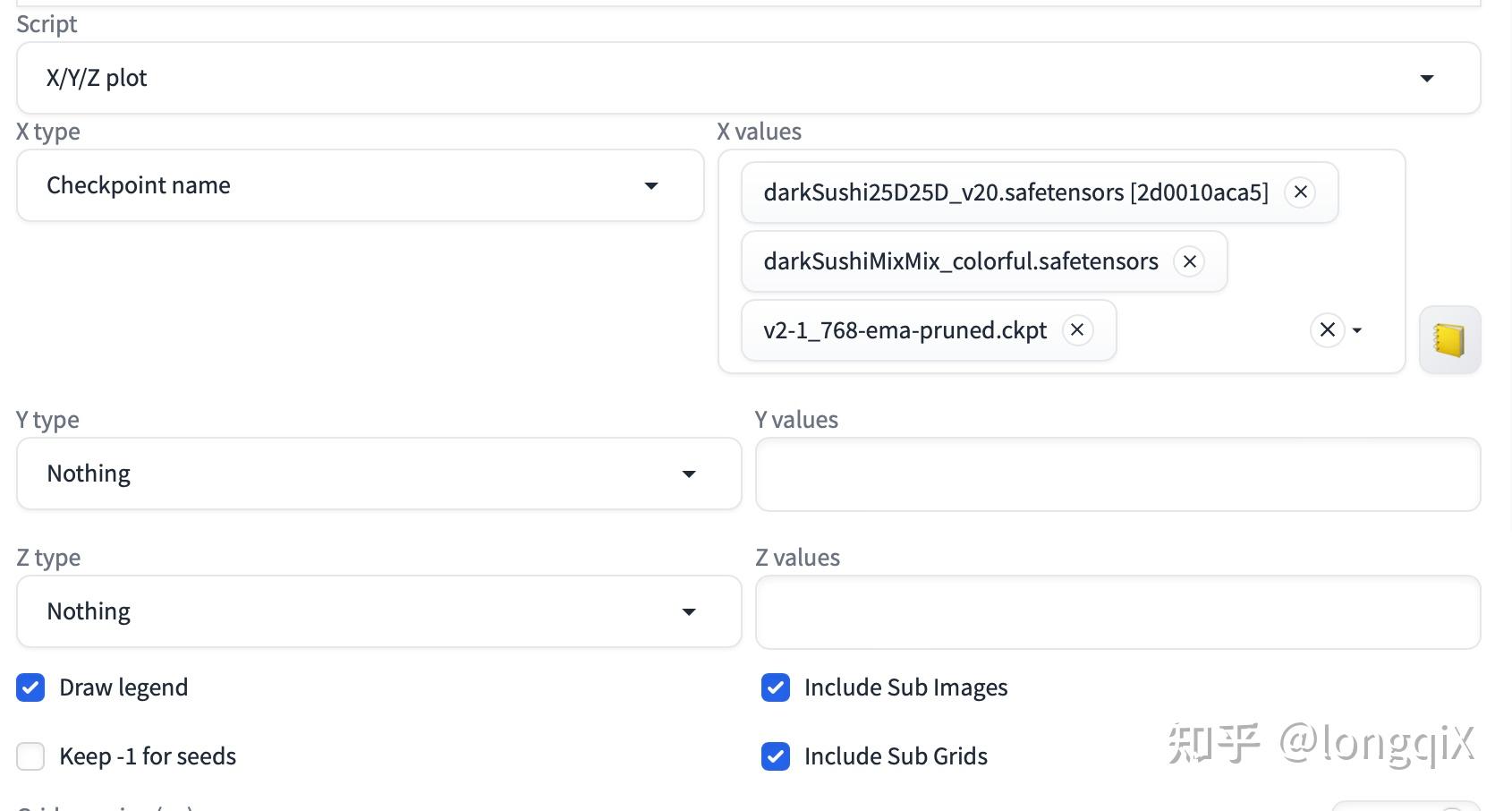
Task: Clear all X values with the X icon
Action: click(x=1328, y=330)
